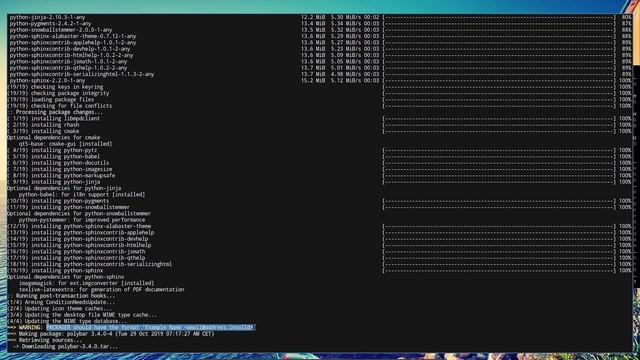640x360 pixels.
Task: Click the '(3/19) installing cmake' line
Action: pyautogui.click(x=43, y=131)
